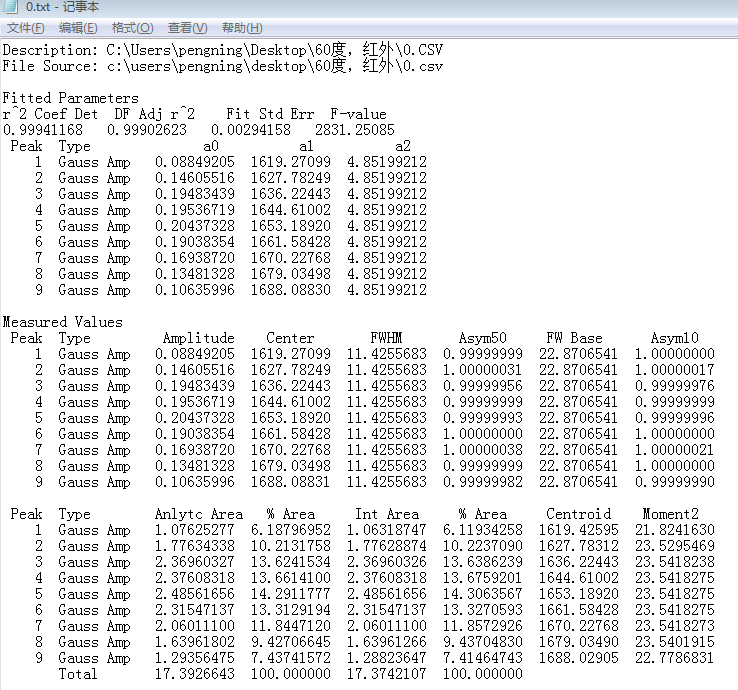Click Centroid value 1619.42595
The height and width of the screenshot is (690, 738).
coord(578,530)
